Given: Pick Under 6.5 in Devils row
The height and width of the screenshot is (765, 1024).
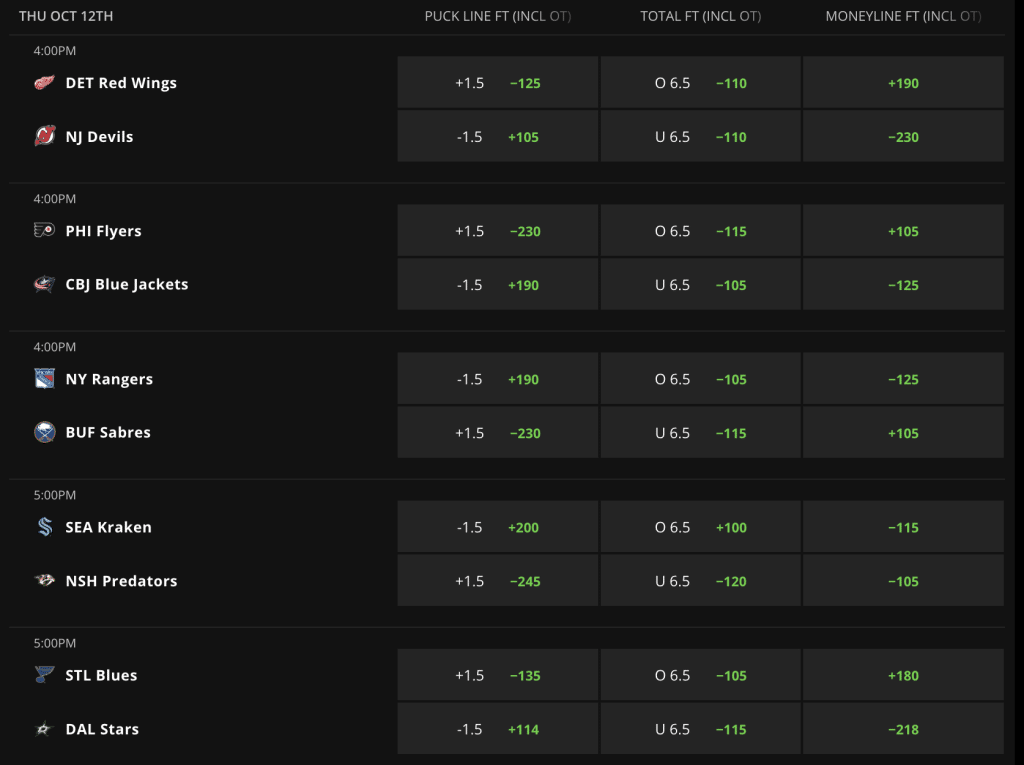Looking at the screenshot, I should coord(701,136).
